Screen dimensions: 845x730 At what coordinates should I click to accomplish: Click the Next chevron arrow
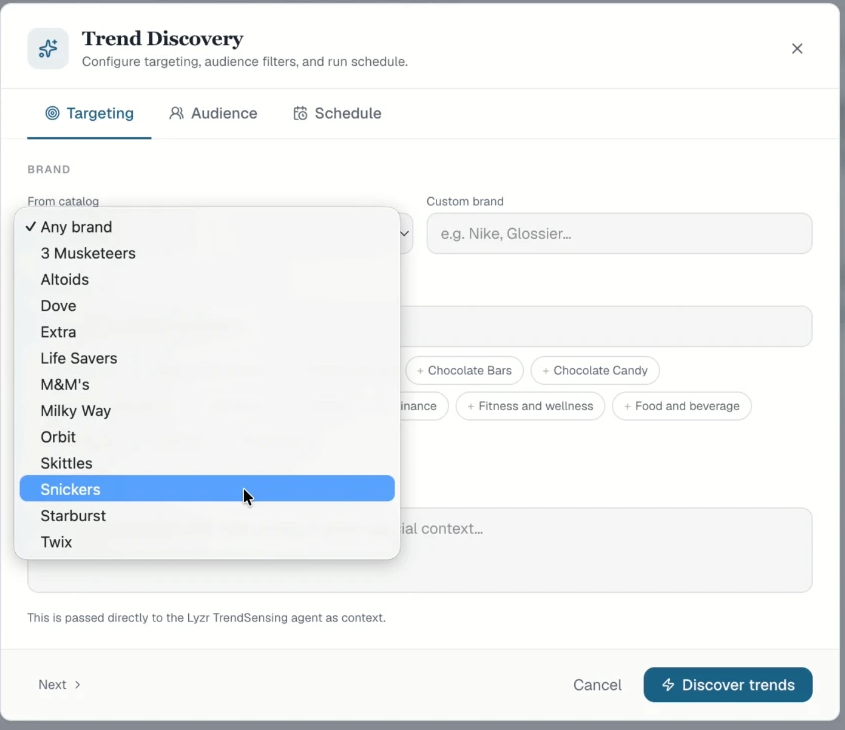(78, 685)
